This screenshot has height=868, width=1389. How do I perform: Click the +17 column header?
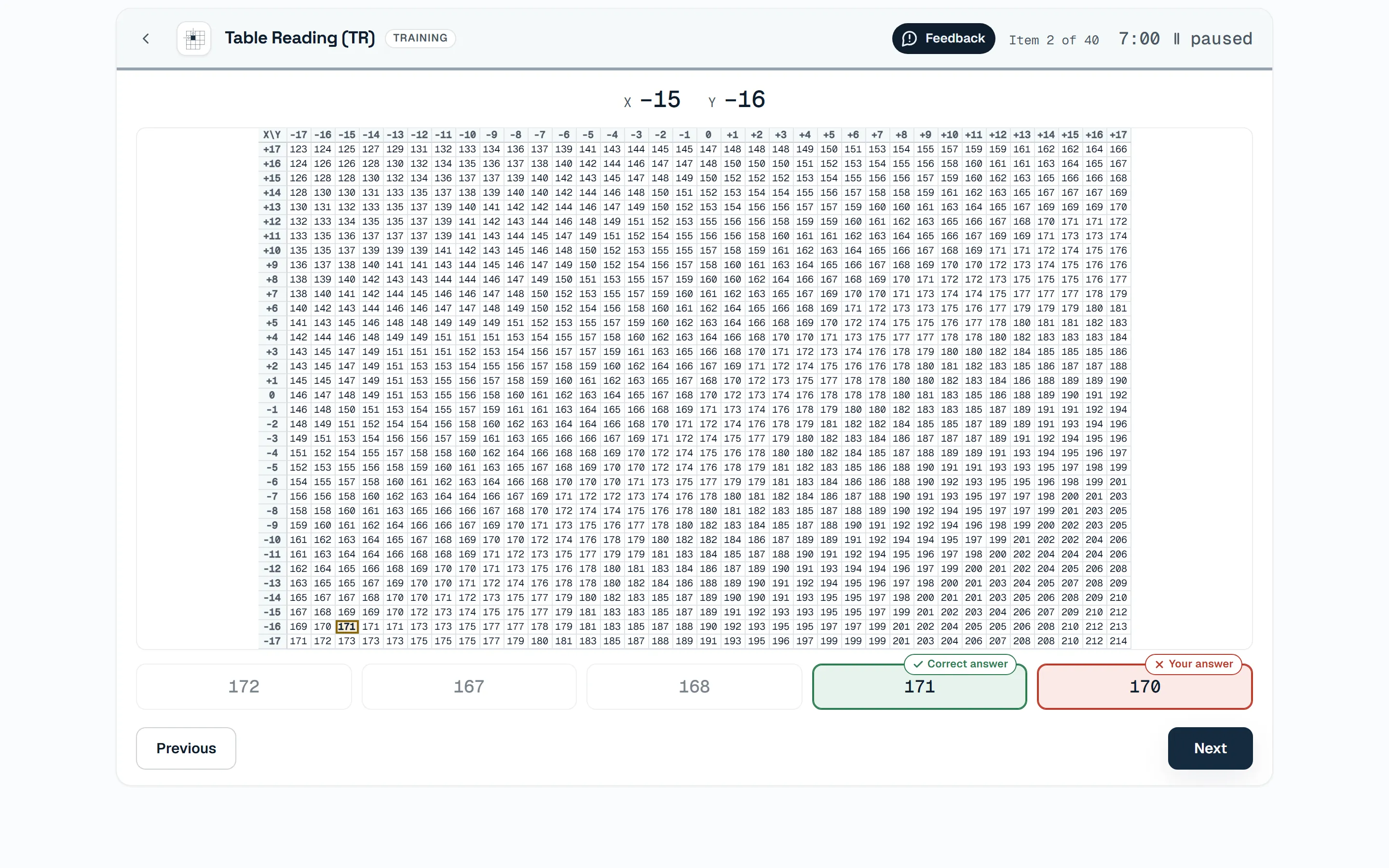coord(1118,135)
